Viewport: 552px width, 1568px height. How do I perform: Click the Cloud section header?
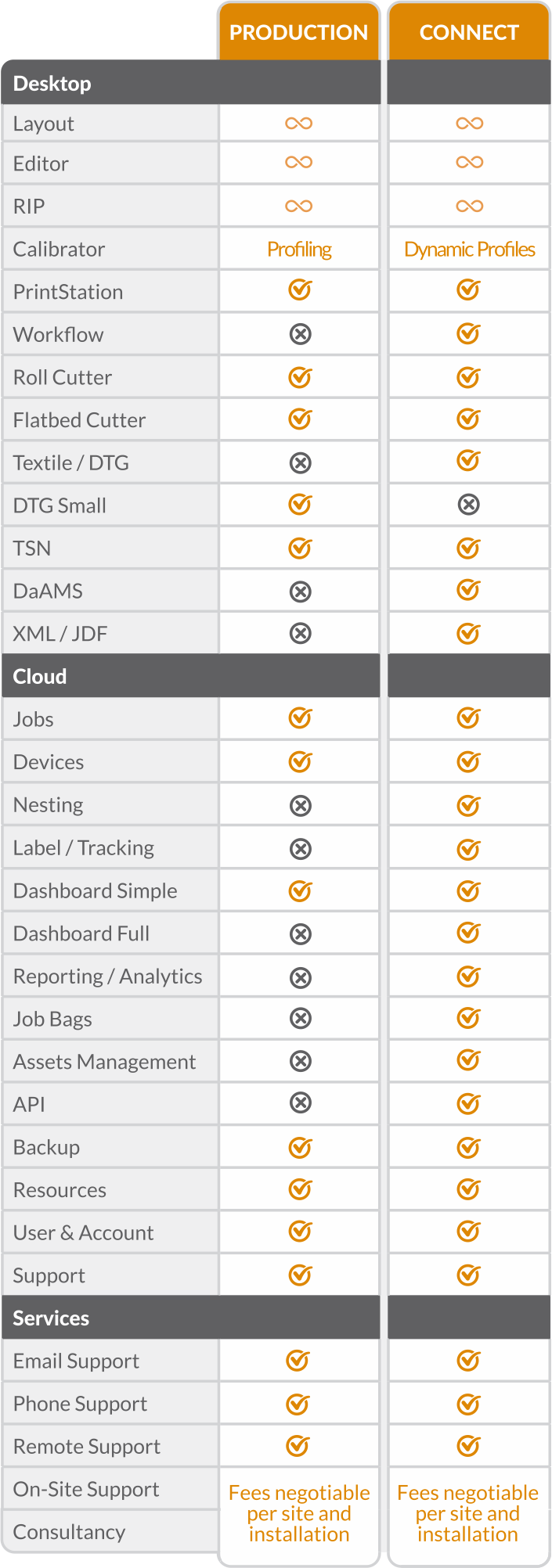click(x=40, y=677)
